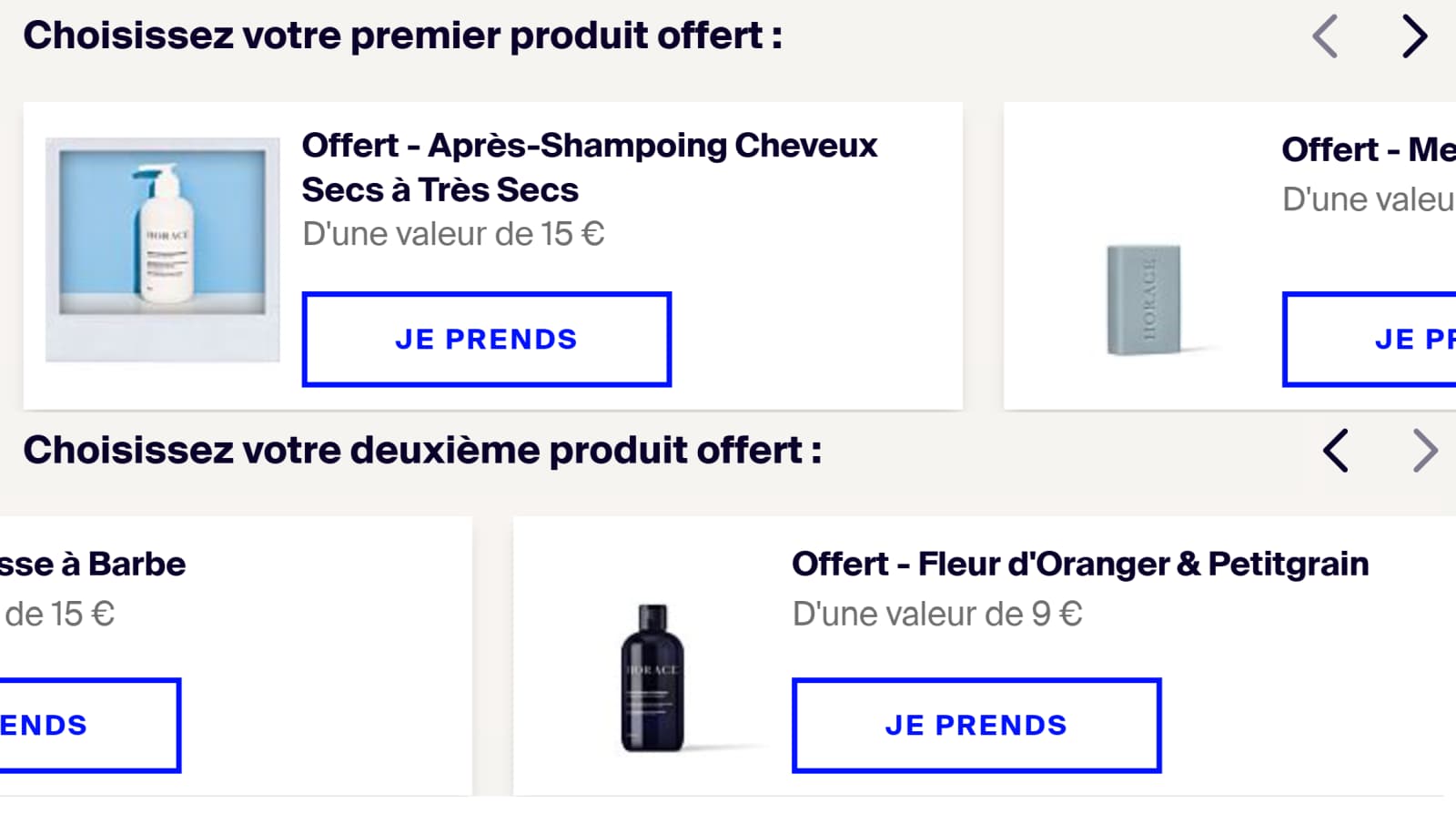Click the 'D'une valeur de 9 €' text
The height and width of the screenshot is (824, 1456).
pos(937,615)
